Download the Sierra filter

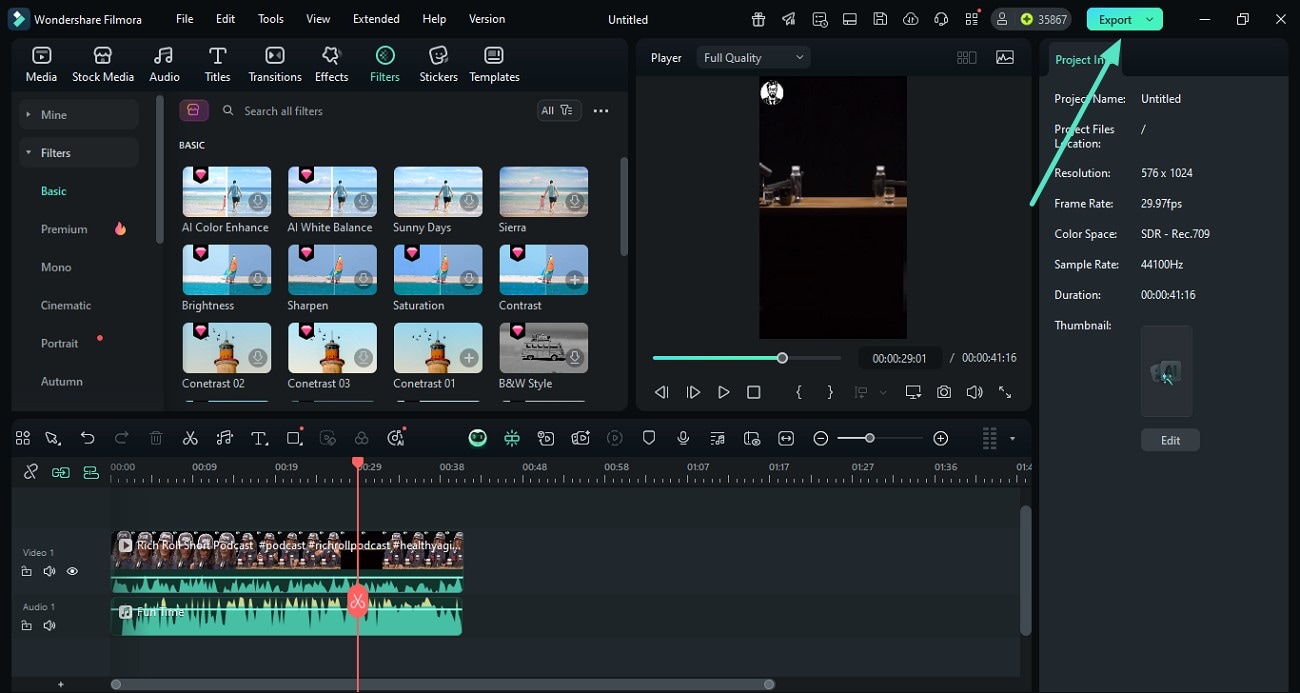coord(575,202)
